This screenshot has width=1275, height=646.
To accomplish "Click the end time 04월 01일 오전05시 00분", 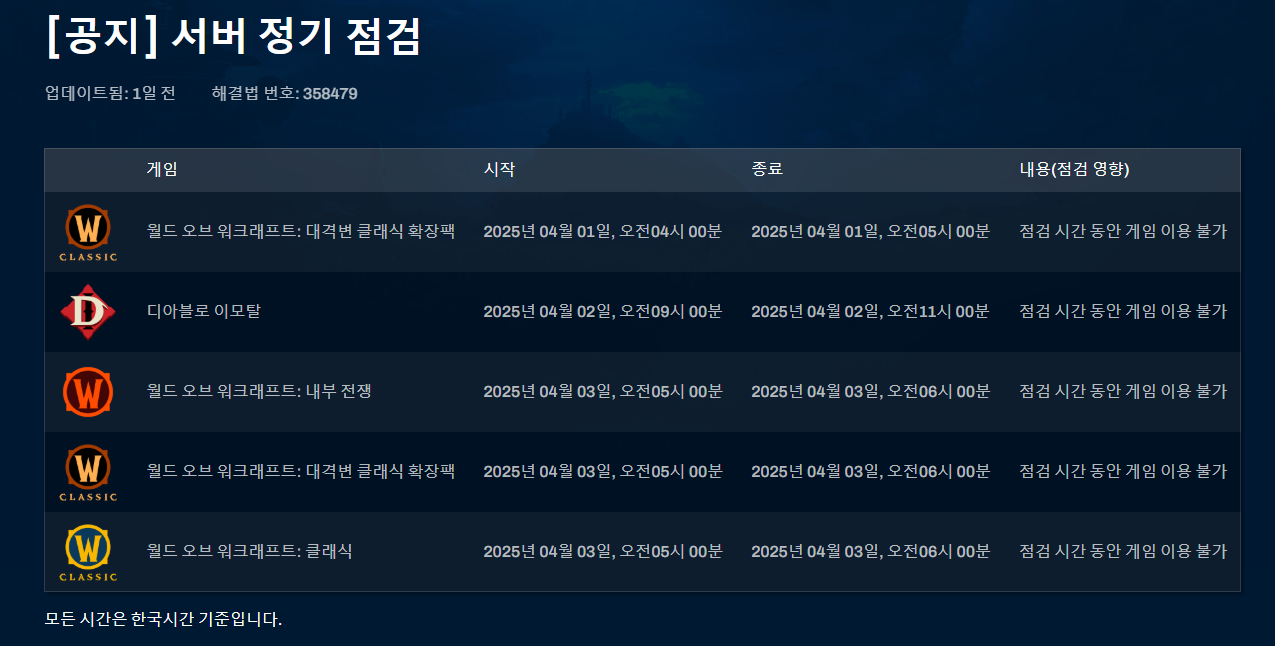I will coord(871,231).
